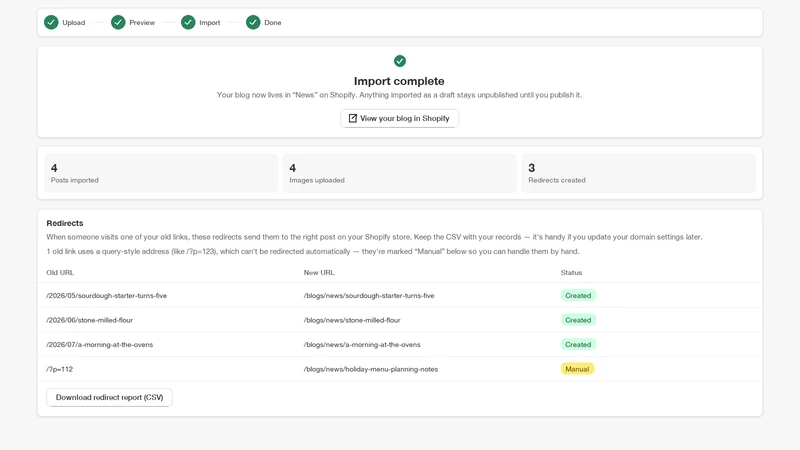Click new URL /blogs/news/a-morning-at-the-ovens

pyautogui.click(x=362, y=344)
